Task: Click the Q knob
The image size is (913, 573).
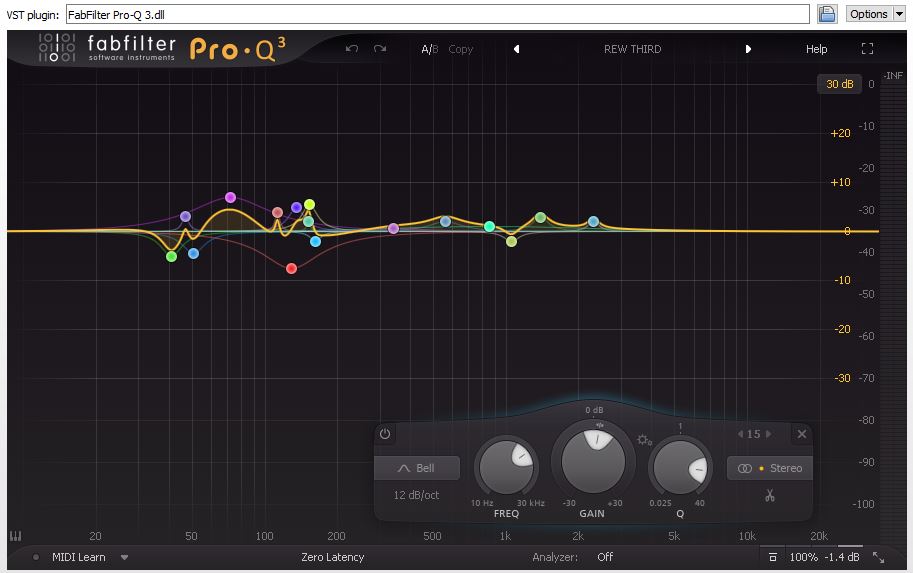Action: click(680, 468)
